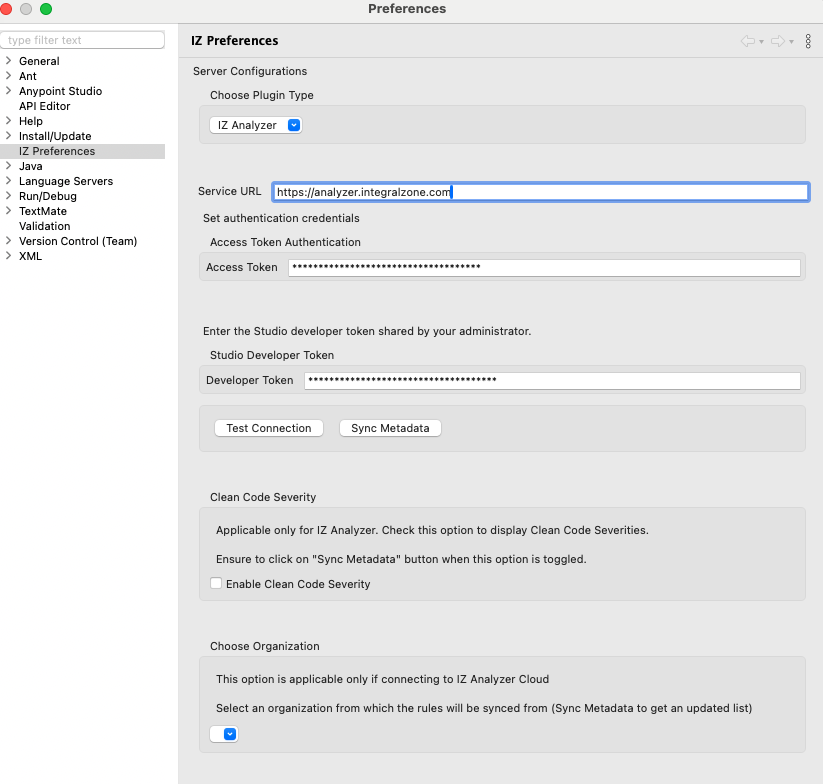Expand the Java tree node
823x784 pixels.
[x=8, y=166]
